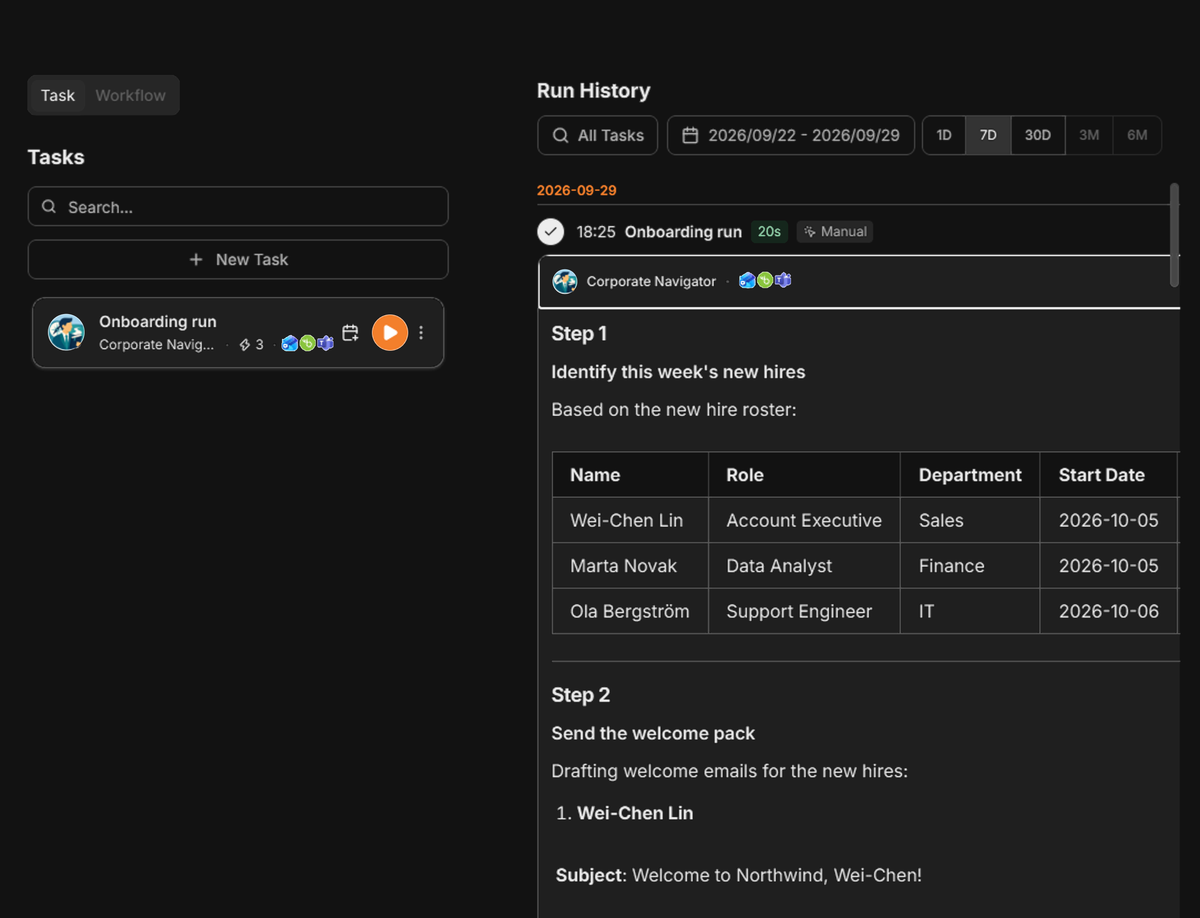Click magnifier icon in All Tasks filter

tap(561, 135)
